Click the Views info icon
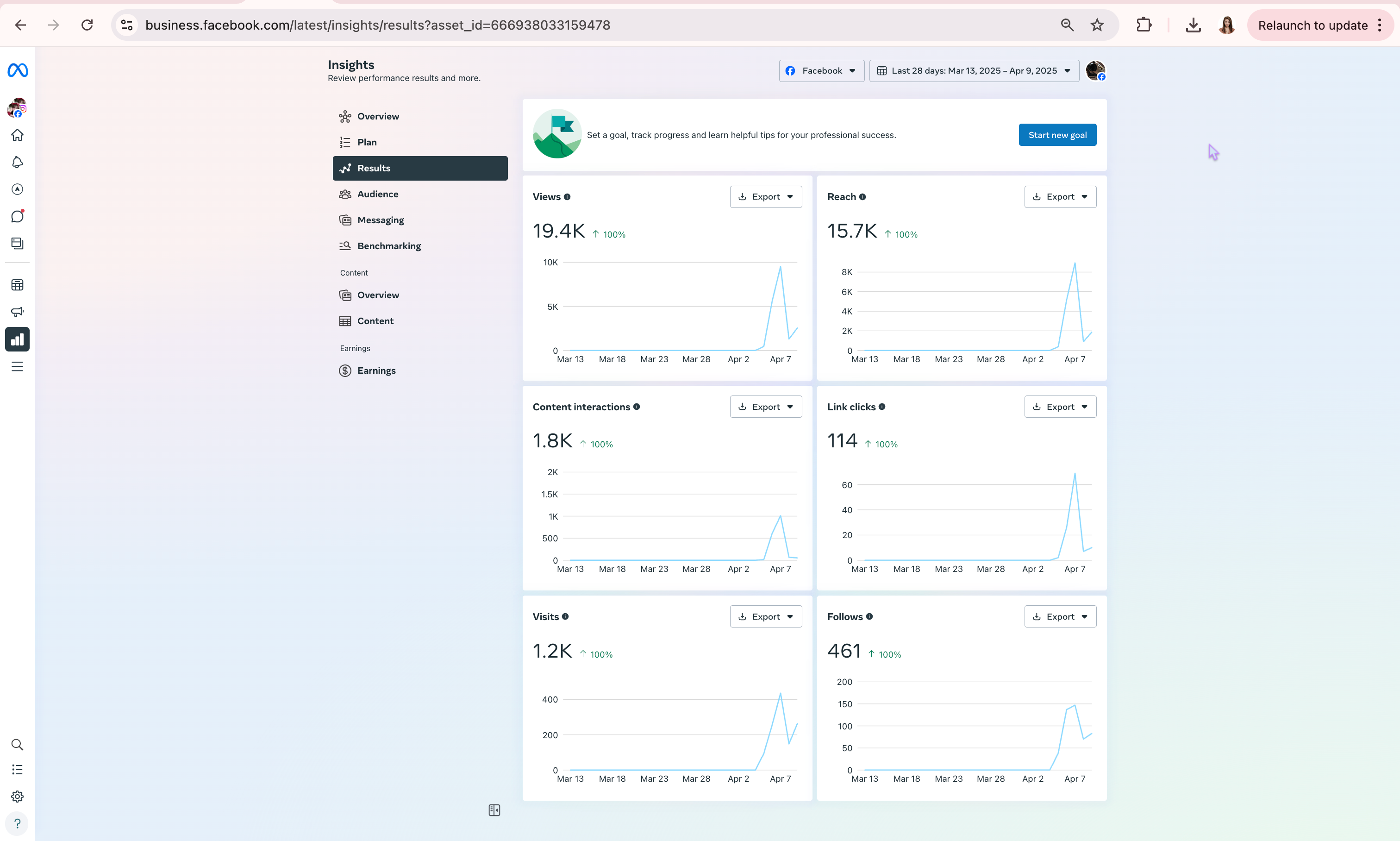The width and height of the screenshot is (1400, 841). pyautogui.click(x=567, y=197)
